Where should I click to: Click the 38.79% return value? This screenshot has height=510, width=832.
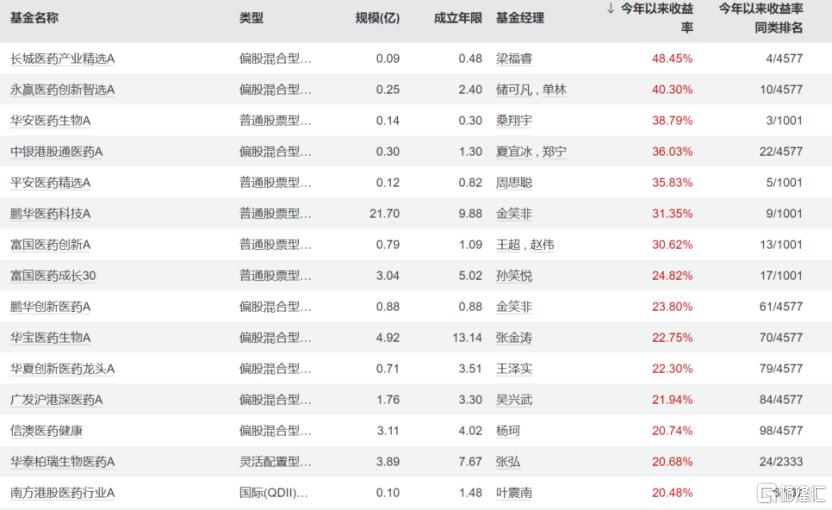click(x=672, y=120)
